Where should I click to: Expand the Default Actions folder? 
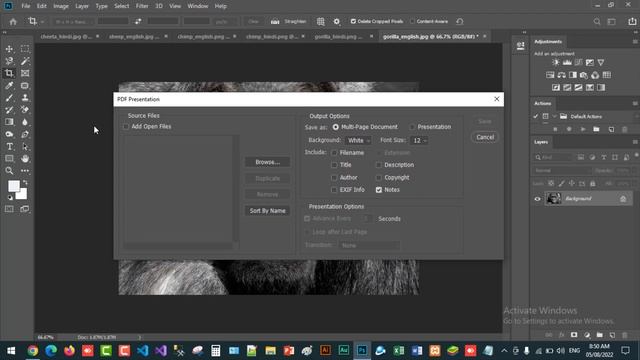point(554,116)
